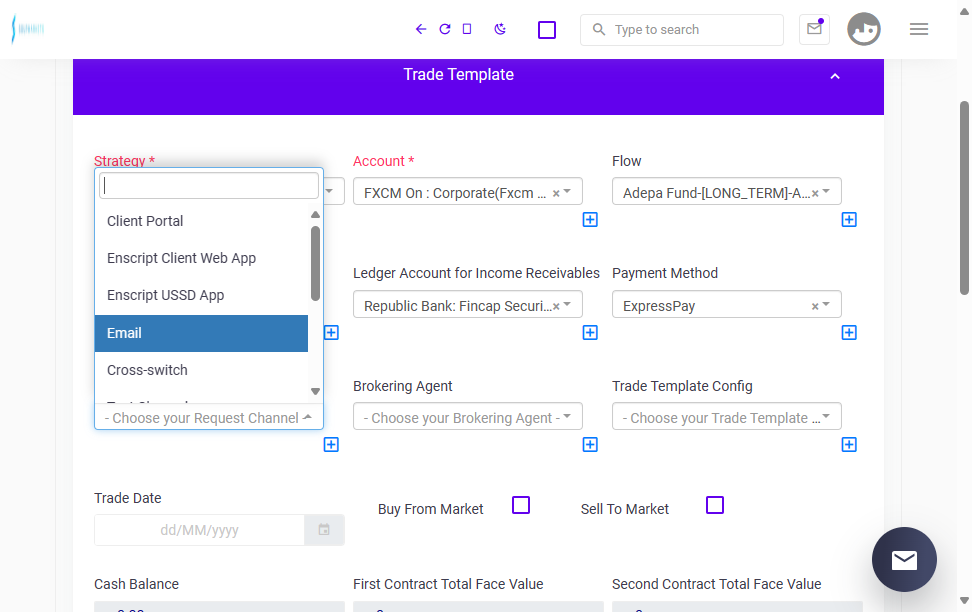The width and height of the screenshot is (972, 612).
Task: Collapse the Trade Template section chevron
Action: 835,76
